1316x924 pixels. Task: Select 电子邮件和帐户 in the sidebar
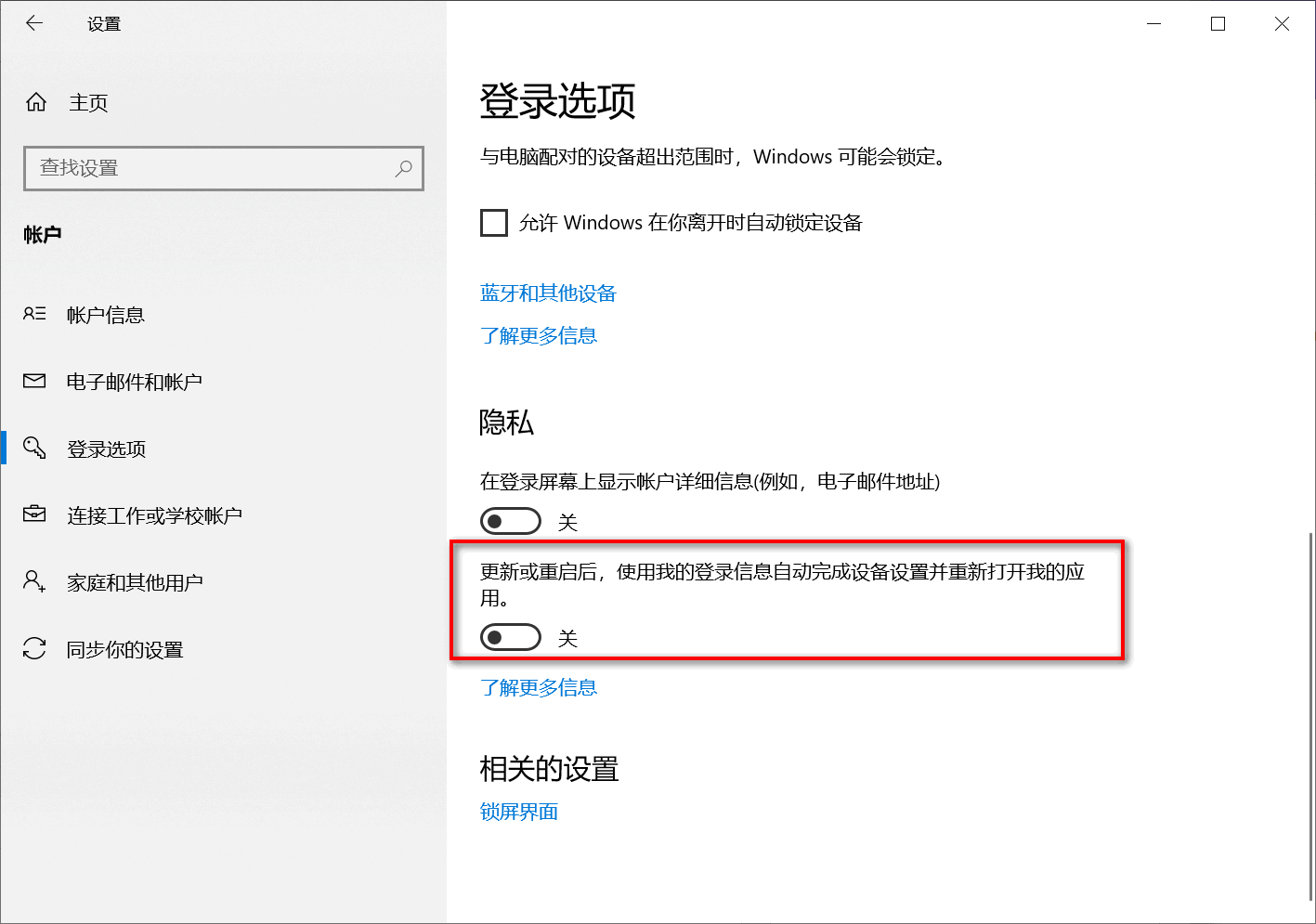click(135, 382)
